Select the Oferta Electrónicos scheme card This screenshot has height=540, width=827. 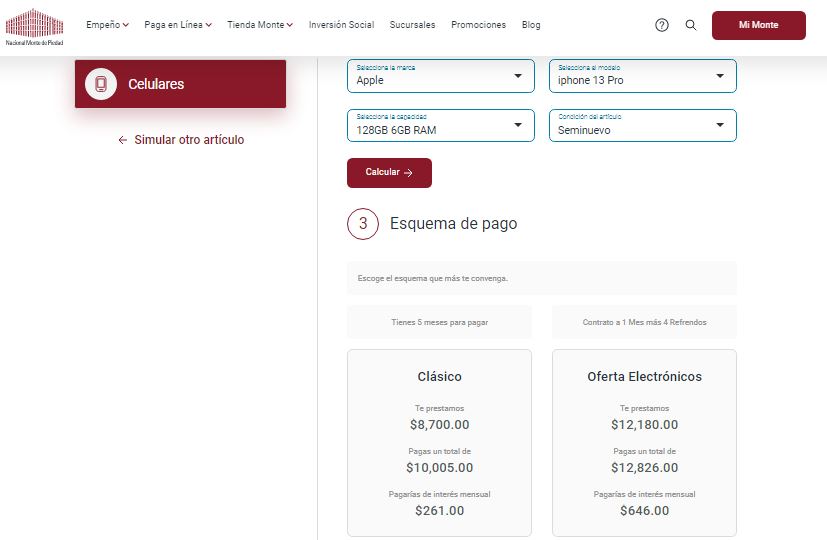pos(644,442)
